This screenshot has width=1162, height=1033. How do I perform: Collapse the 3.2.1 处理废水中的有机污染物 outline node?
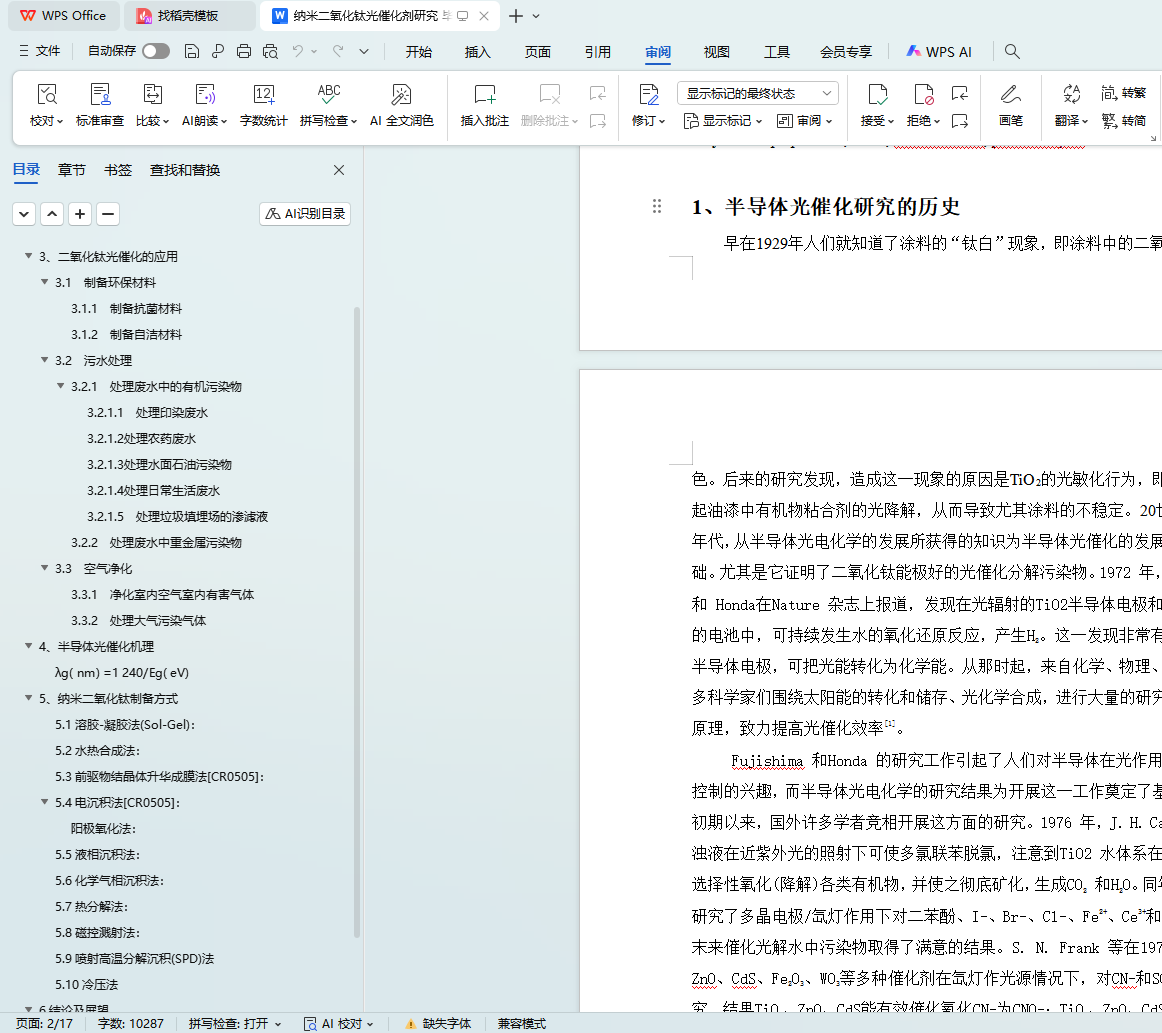[61, 387]
